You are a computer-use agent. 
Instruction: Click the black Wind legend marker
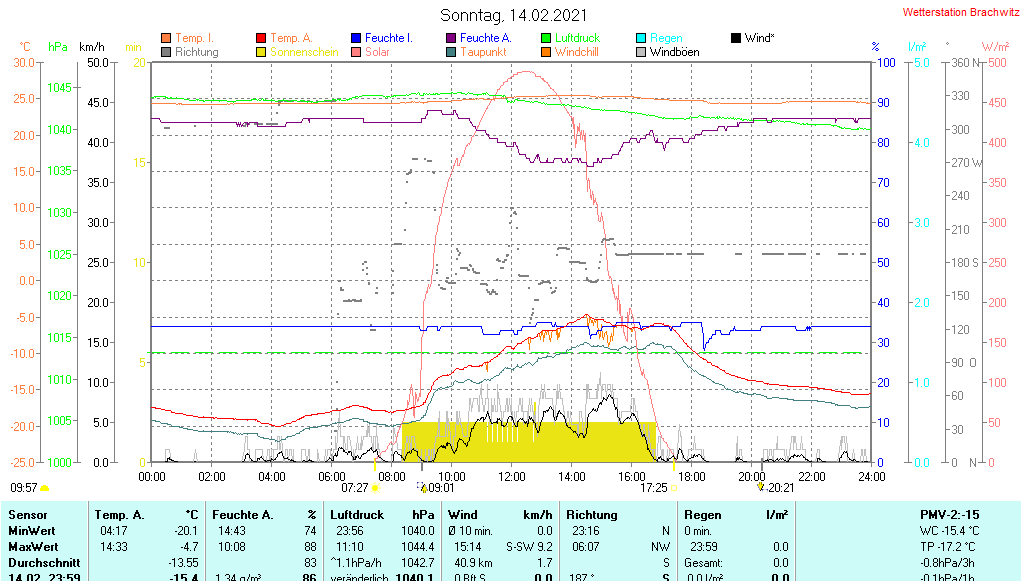[736, 38]
